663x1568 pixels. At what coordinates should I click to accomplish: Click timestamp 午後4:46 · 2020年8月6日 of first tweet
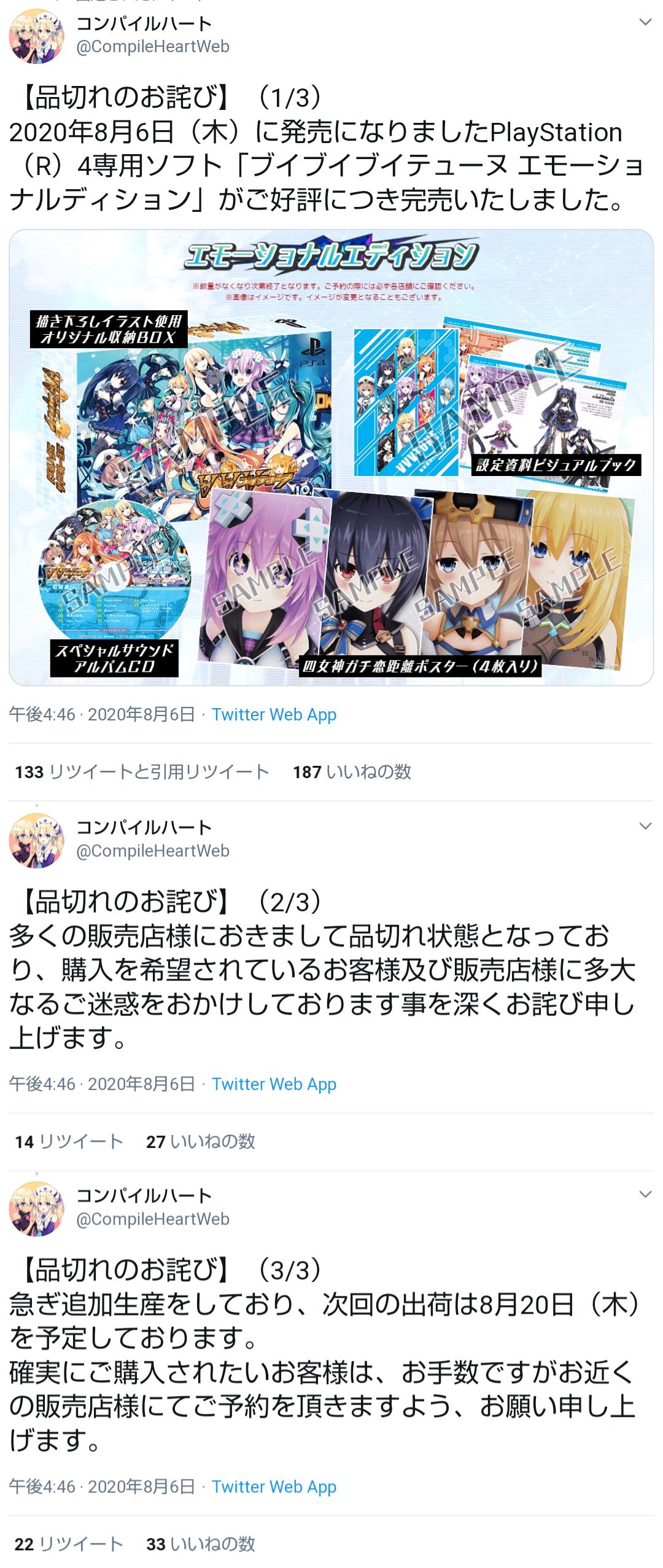[x=102, y=714]
